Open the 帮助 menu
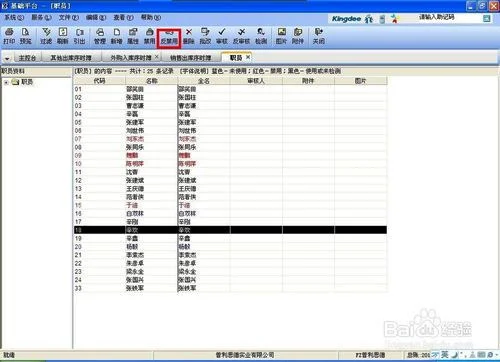Viewport: 500px width, 362px height. [x=151, y=17]
